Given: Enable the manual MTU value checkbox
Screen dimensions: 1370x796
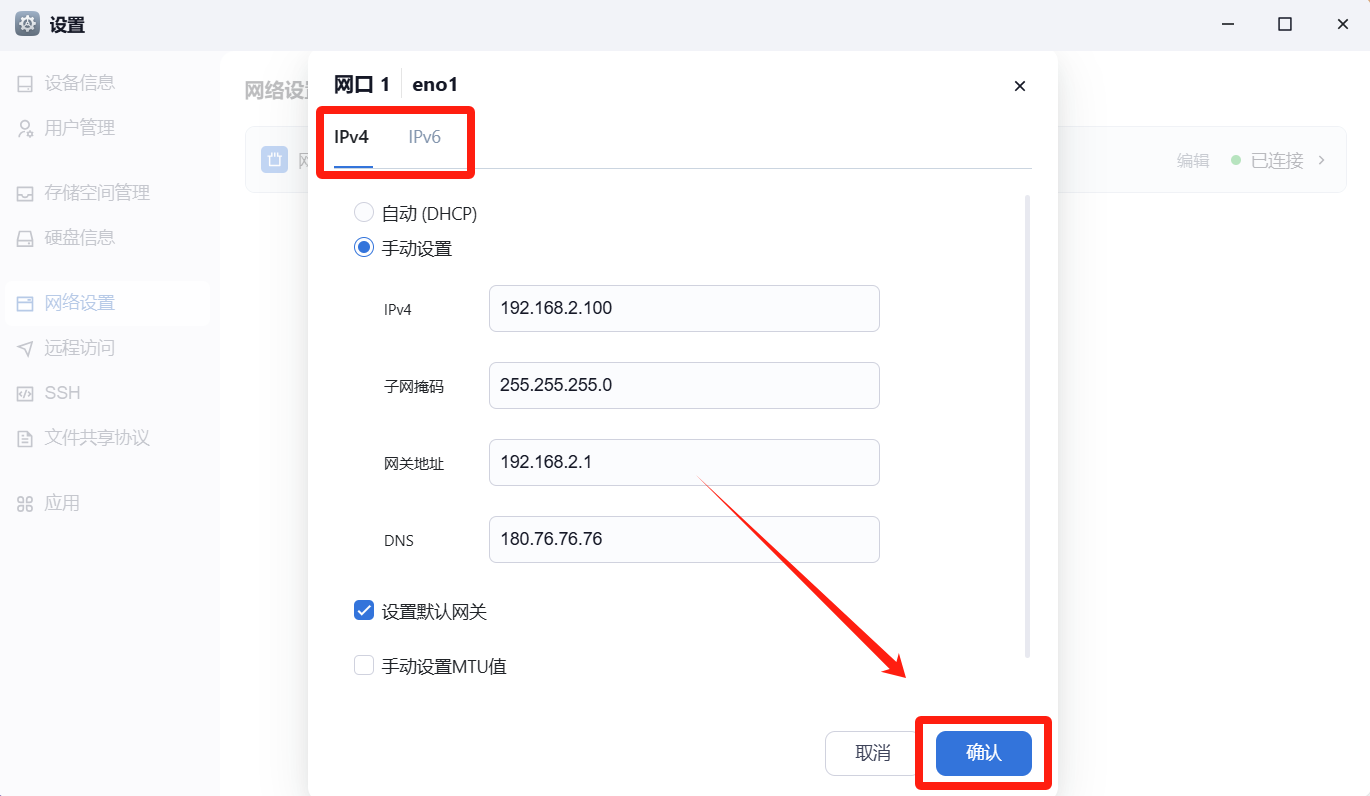Looking at the screenshot, I should click(x=364, y=666).
